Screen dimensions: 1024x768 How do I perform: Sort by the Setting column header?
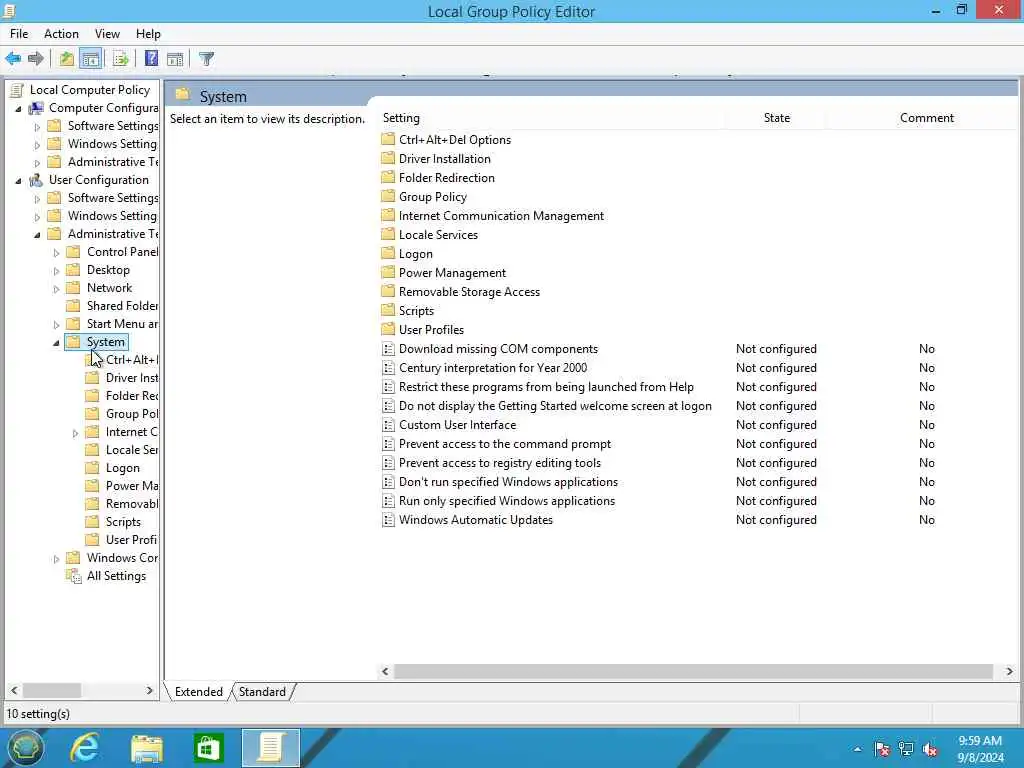552,118
